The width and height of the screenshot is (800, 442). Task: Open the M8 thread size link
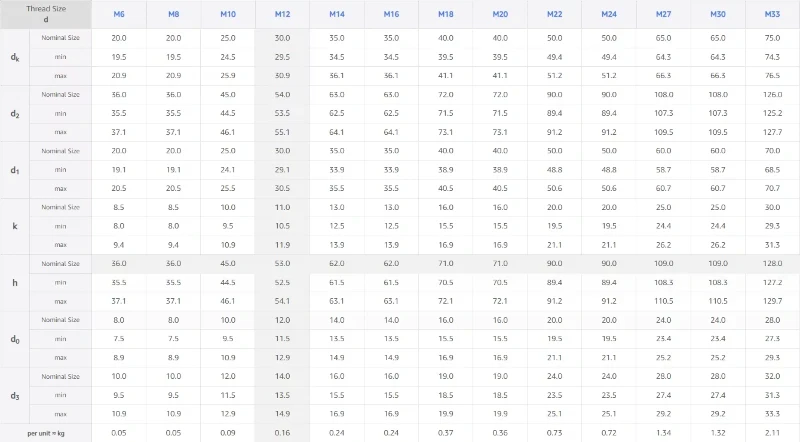pos(173,14)
